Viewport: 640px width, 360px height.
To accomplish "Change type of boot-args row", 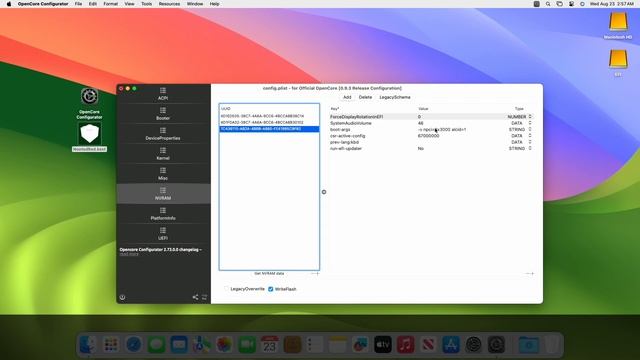I will pos(530,129).
